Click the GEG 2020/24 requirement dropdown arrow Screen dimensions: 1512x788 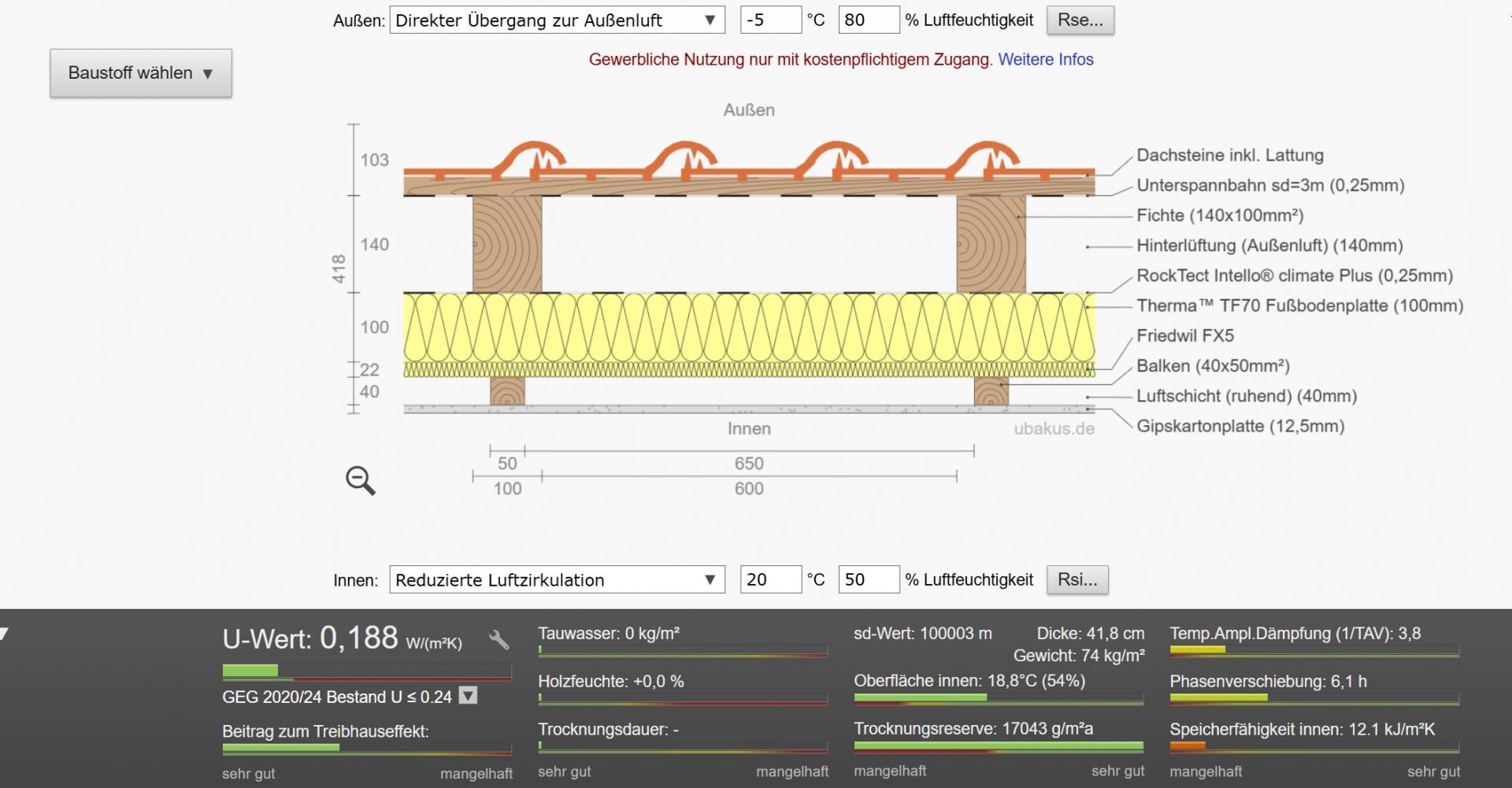469,696
